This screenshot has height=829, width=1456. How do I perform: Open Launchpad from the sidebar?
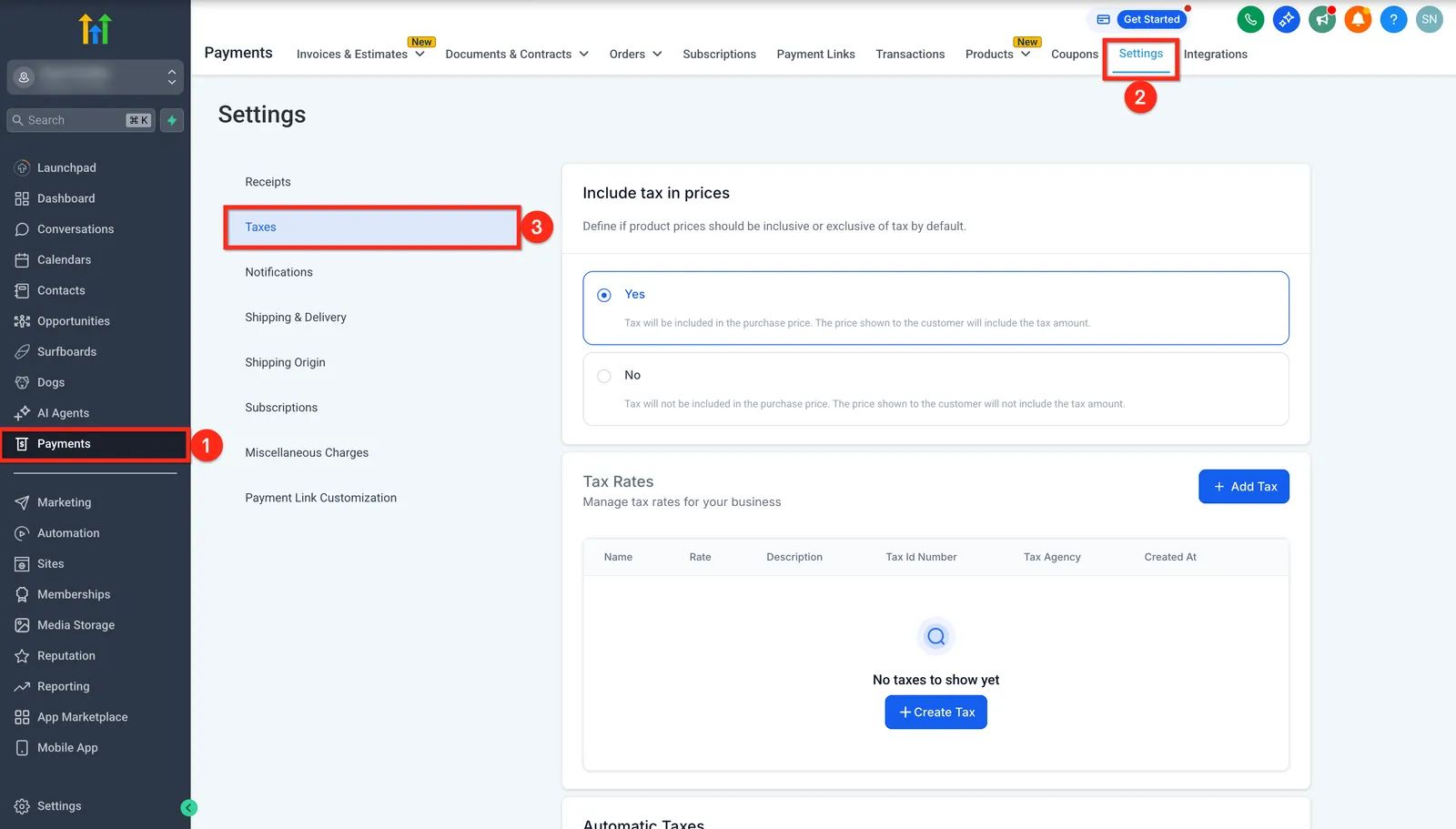66,167
